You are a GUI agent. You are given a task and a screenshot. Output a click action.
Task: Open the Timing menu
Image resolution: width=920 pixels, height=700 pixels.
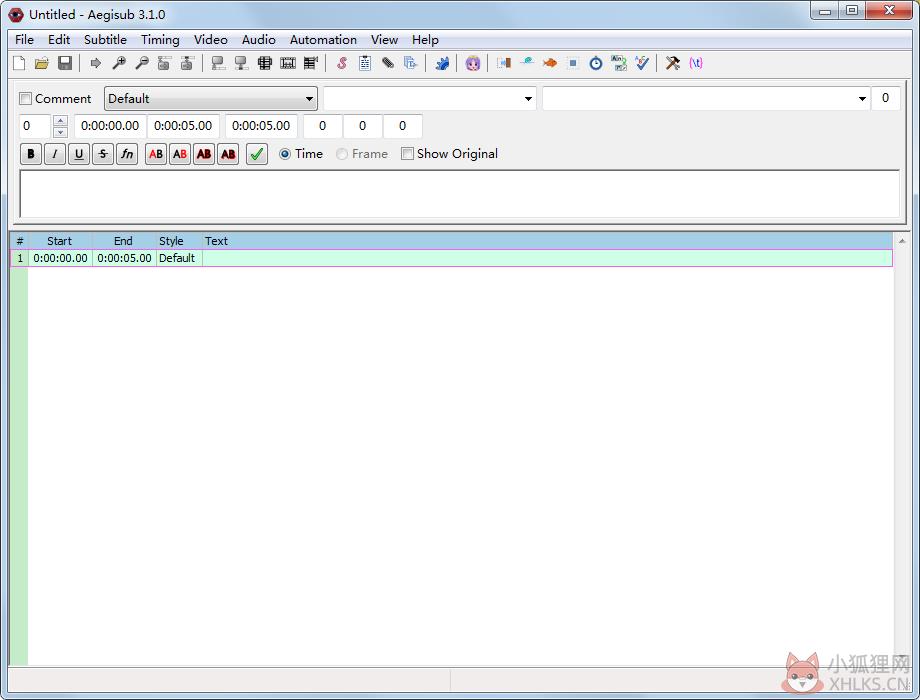(x=160, y=39)
